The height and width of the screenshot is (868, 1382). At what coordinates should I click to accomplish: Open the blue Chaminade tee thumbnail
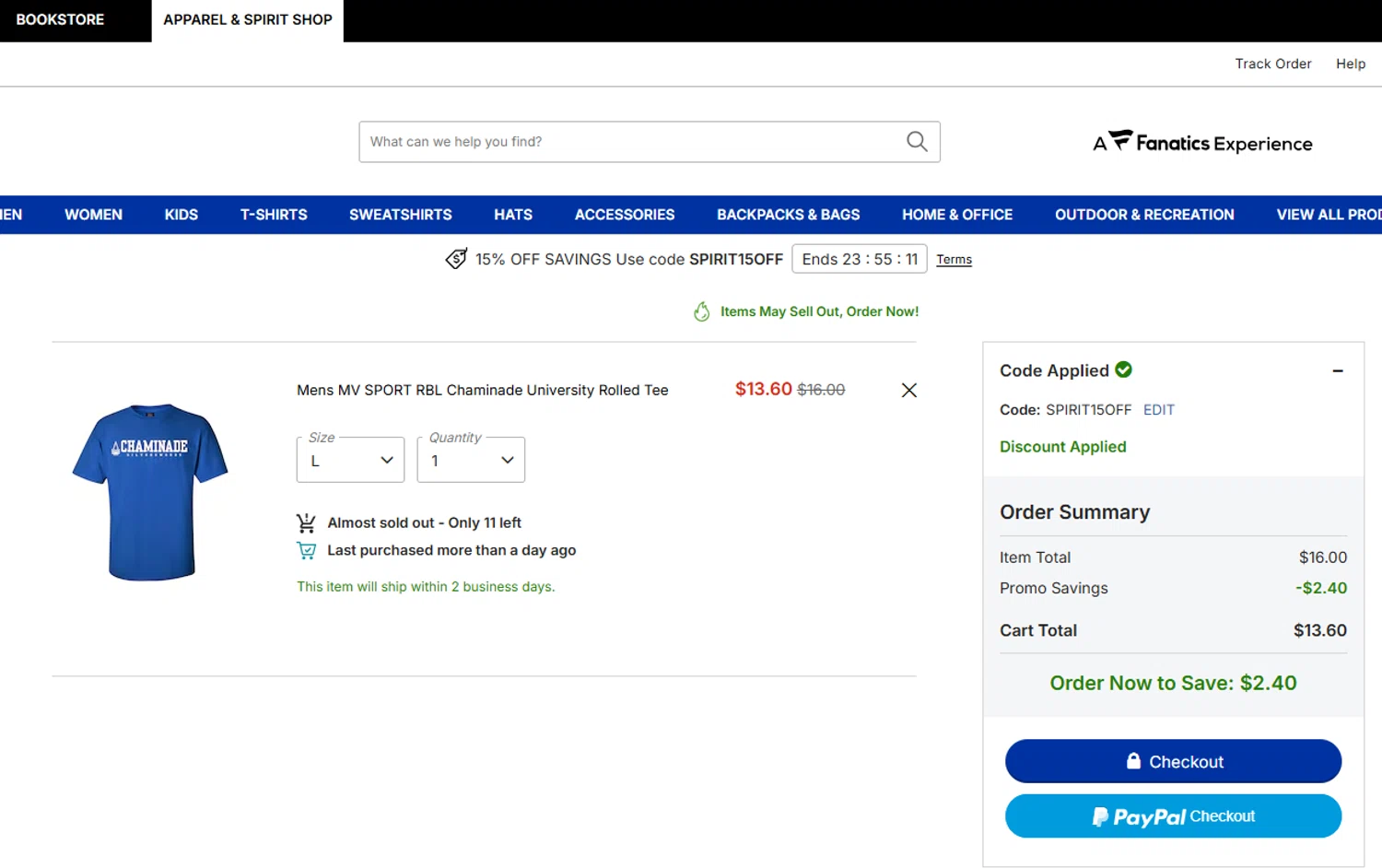coord(150,491)
